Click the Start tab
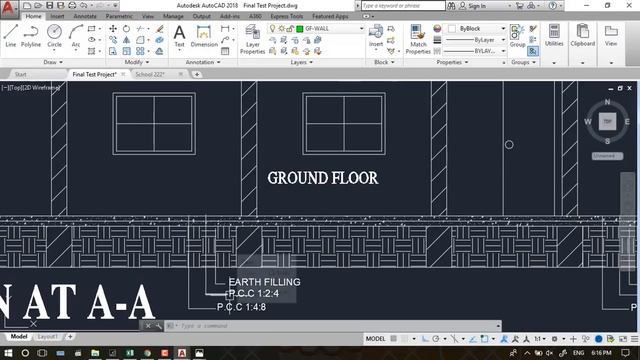 [20, 74]
